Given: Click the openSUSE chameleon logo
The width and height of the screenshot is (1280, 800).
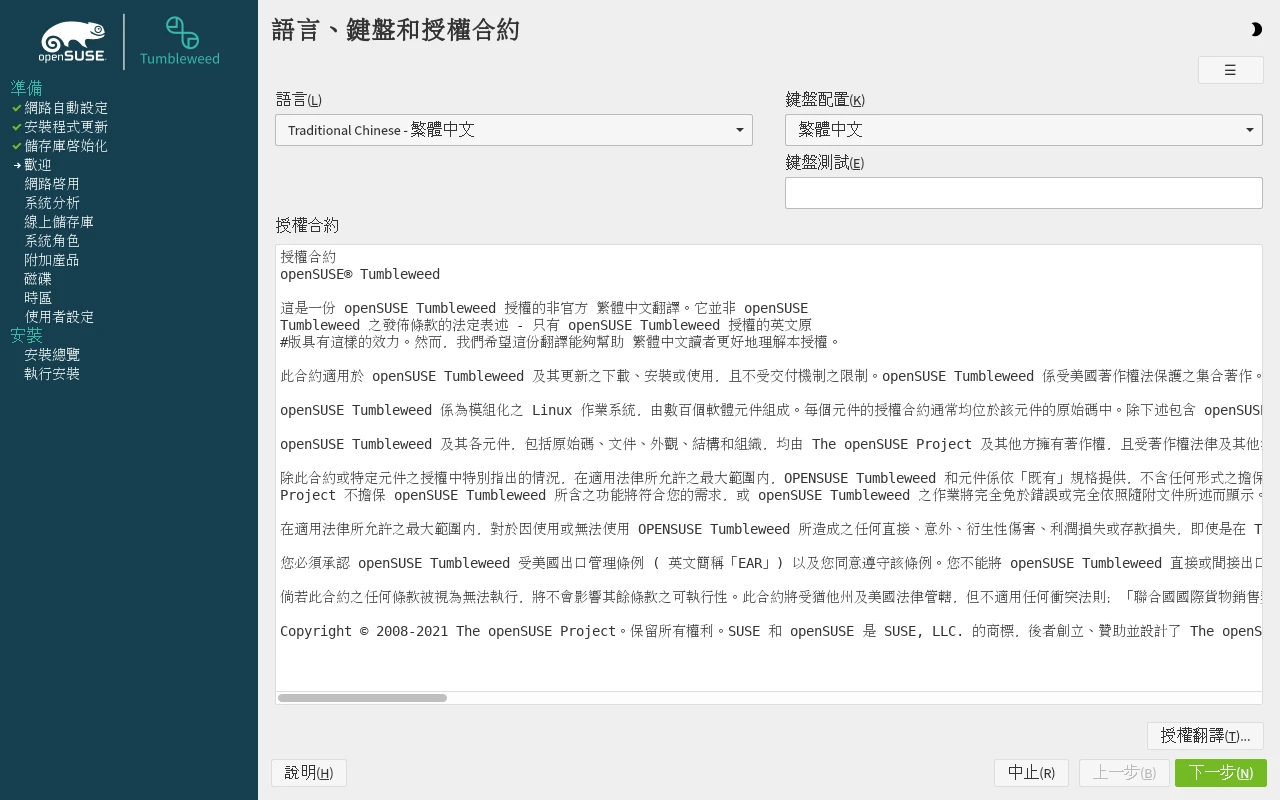Looking at the screenshot, I should (x=73, y=42).
